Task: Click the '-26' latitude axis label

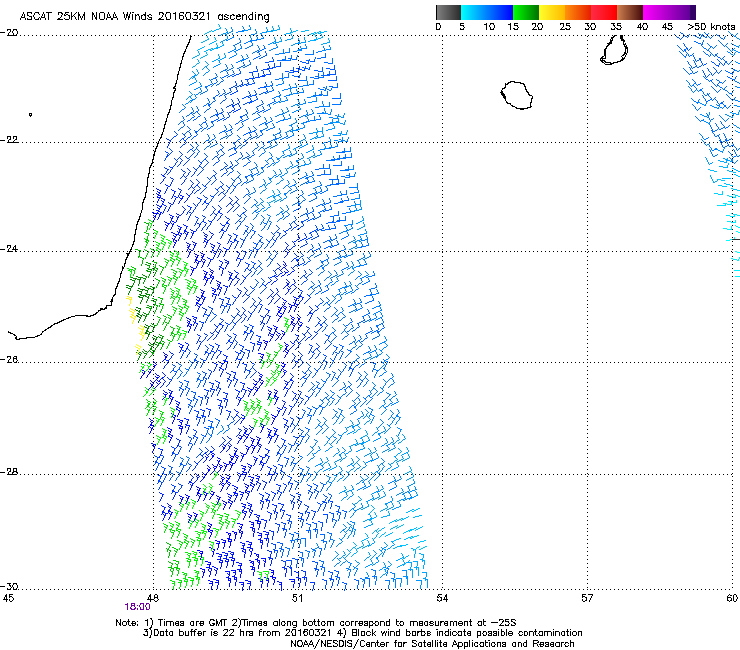Action: point(9,360)
